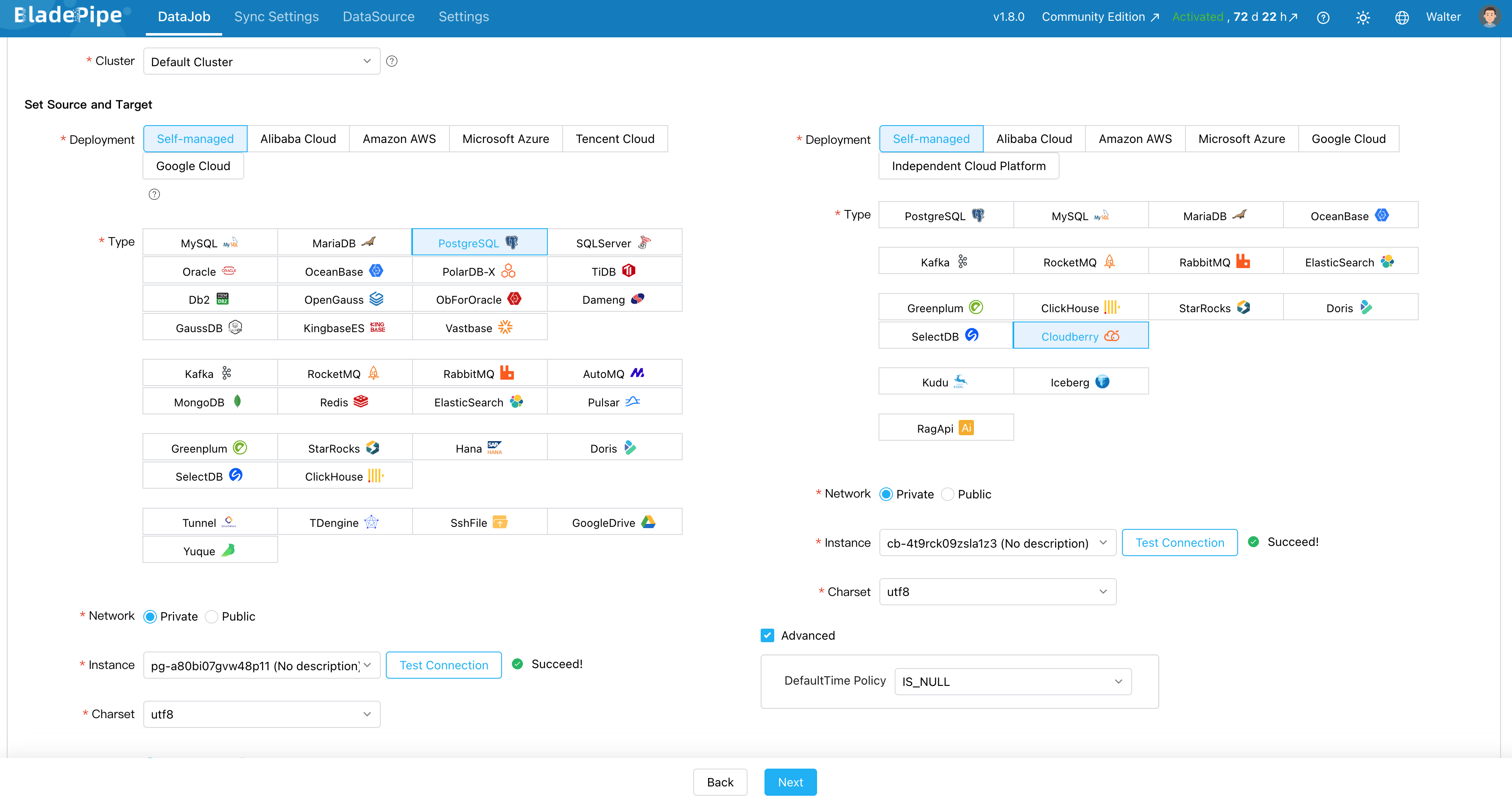Choose Independent Cloud Platform target deployment
The height and width of the screenshot is (800, 1512).
968,165
